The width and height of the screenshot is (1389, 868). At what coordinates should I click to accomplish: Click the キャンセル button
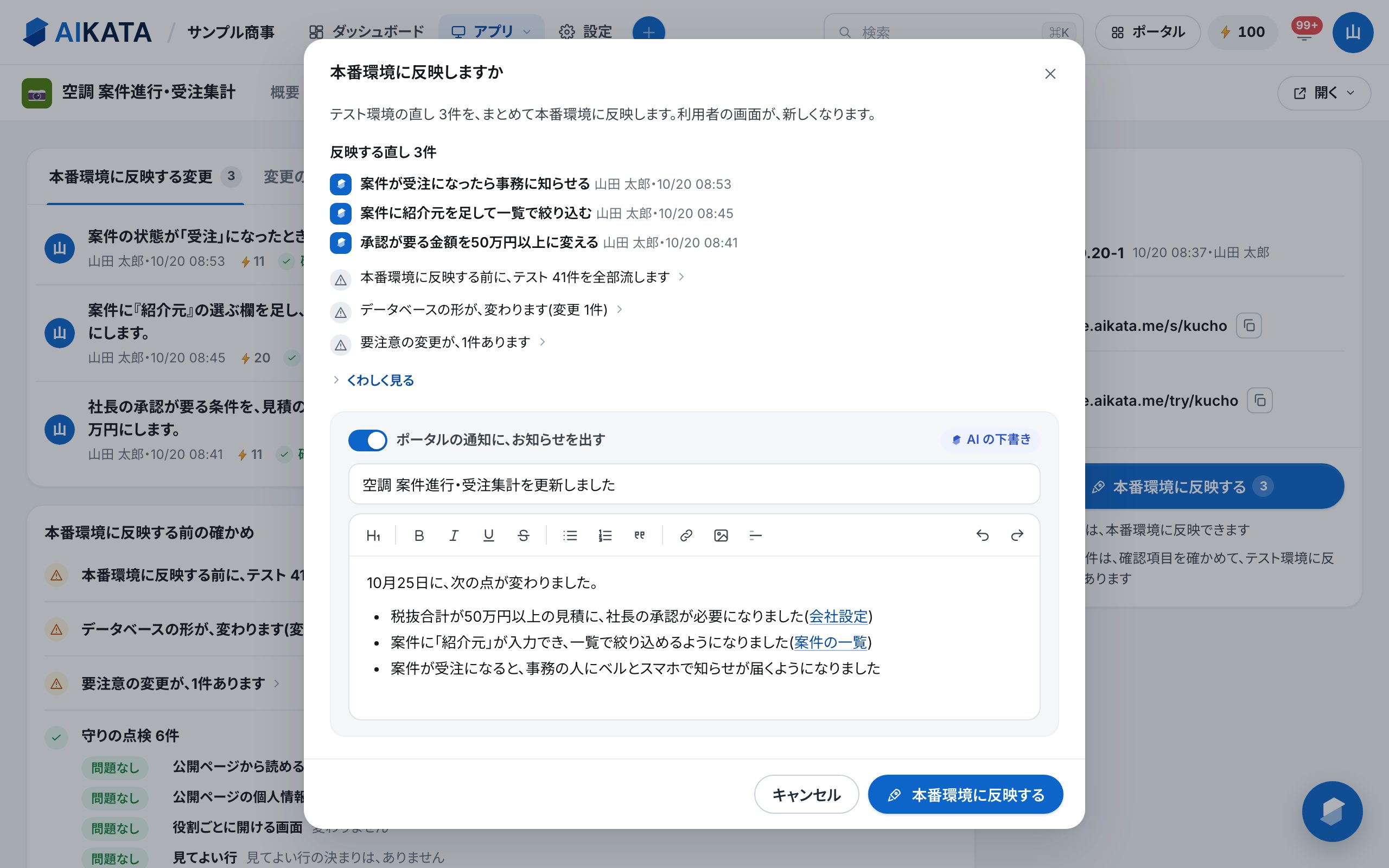point(806,795)
